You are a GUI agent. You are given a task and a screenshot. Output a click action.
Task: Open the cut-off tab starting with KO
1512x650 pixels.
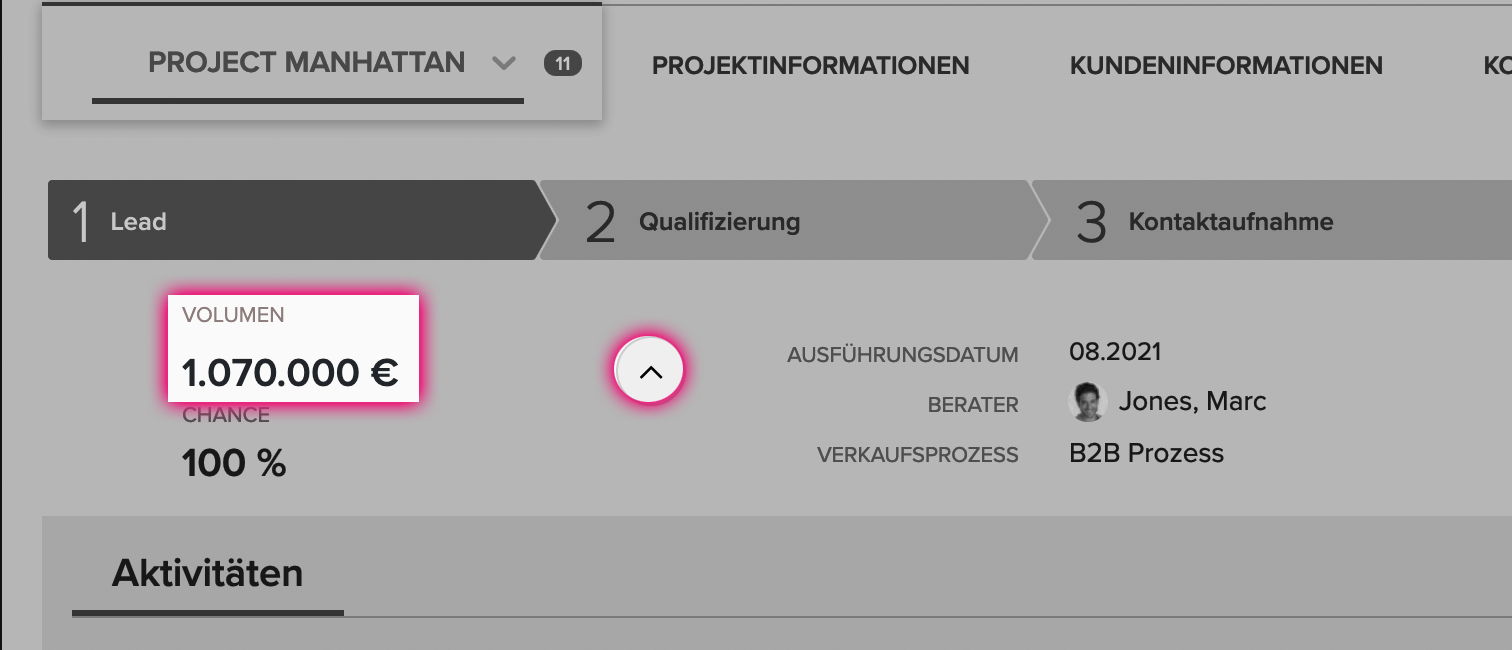1497,66
